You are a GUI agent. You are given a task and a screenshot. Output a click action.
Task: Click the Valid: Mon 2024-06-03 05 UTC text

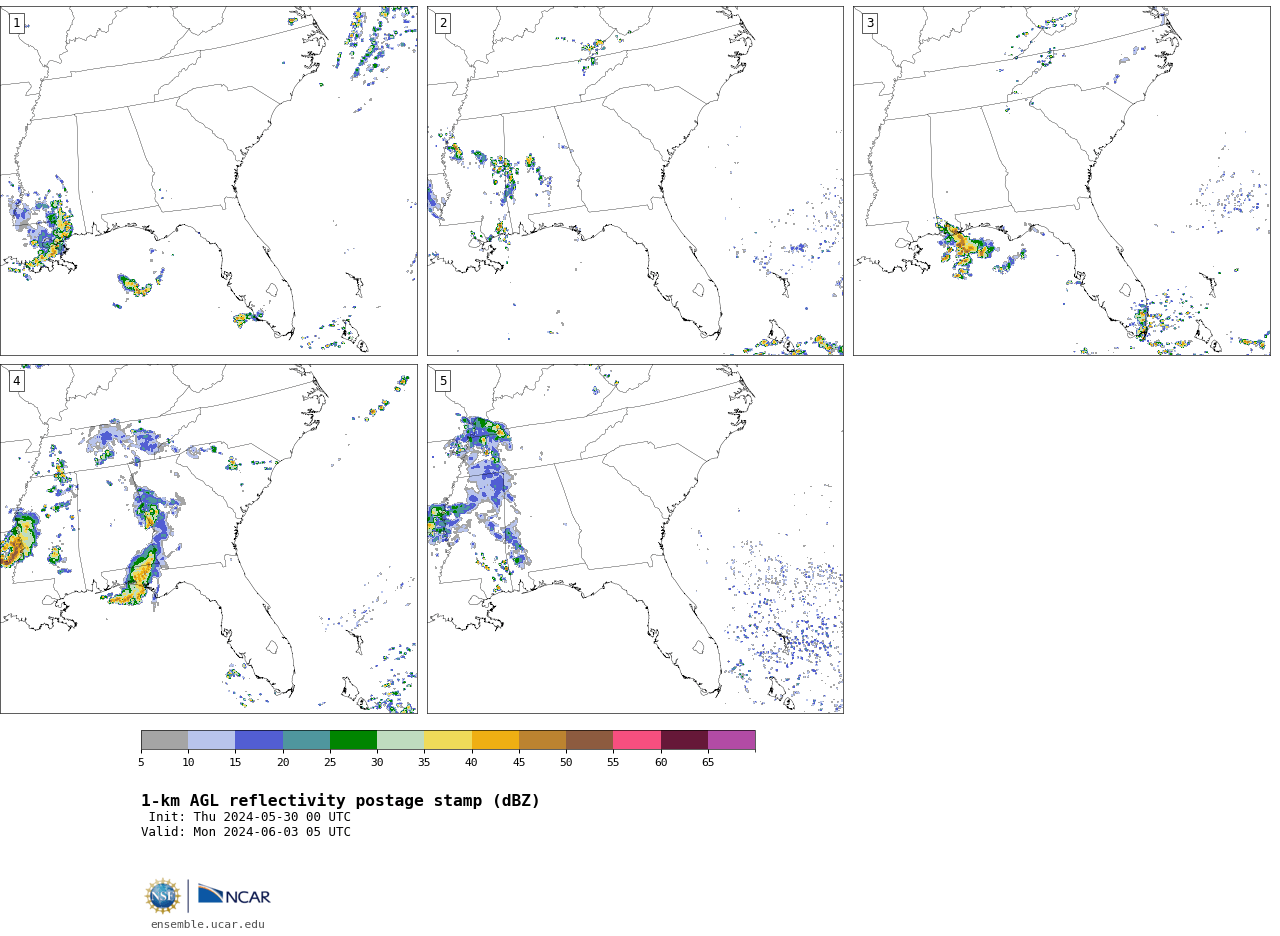[x=246, y=832]
